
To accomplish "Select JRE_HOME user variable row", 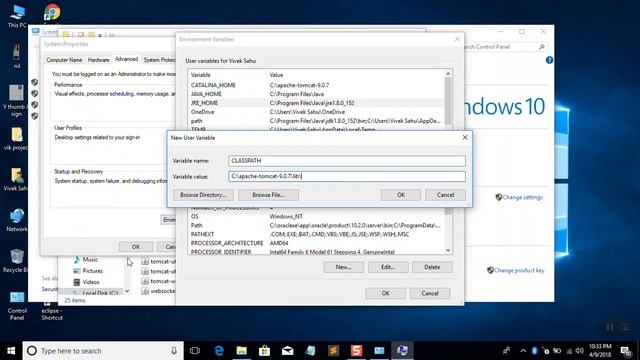I will click(x=316, y=103).
